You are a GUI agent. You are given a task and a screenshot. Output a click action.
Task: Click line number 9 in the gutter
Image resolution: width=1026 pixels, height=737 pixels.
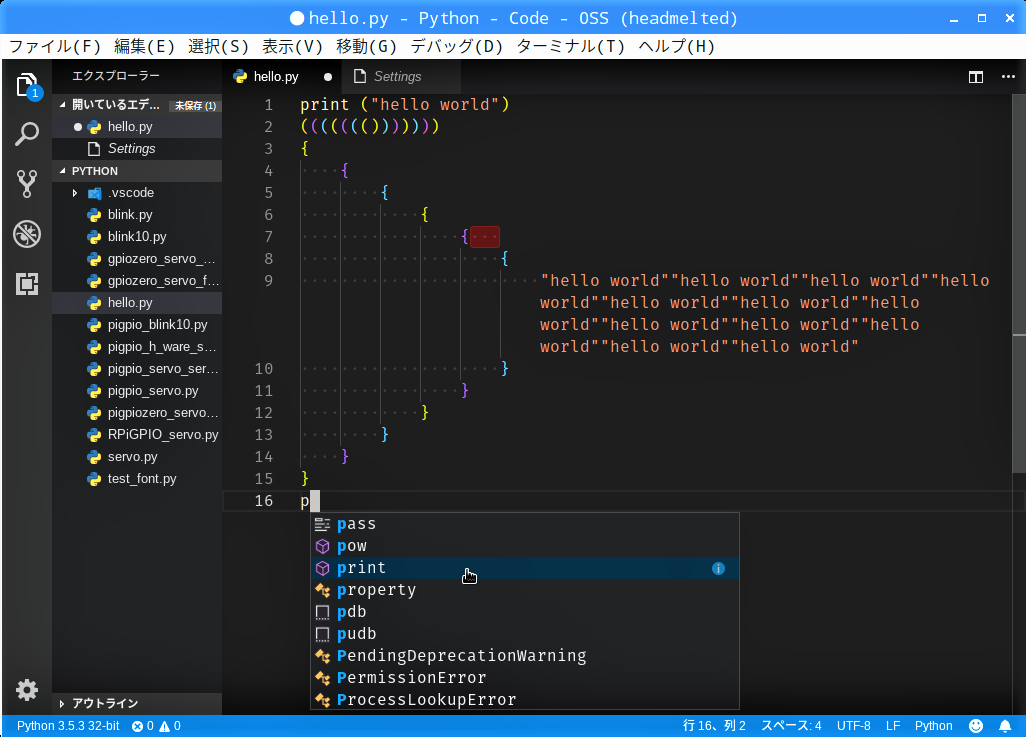click(268, 281)
